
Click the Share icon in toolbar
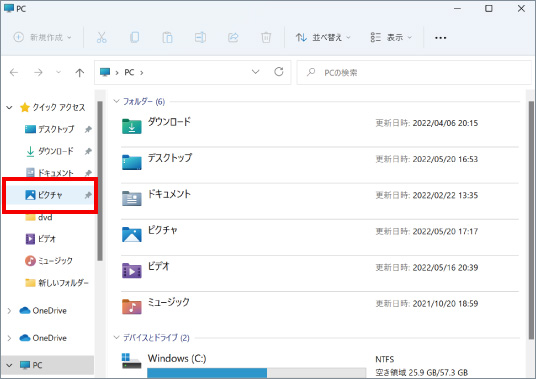coord(233,37)
